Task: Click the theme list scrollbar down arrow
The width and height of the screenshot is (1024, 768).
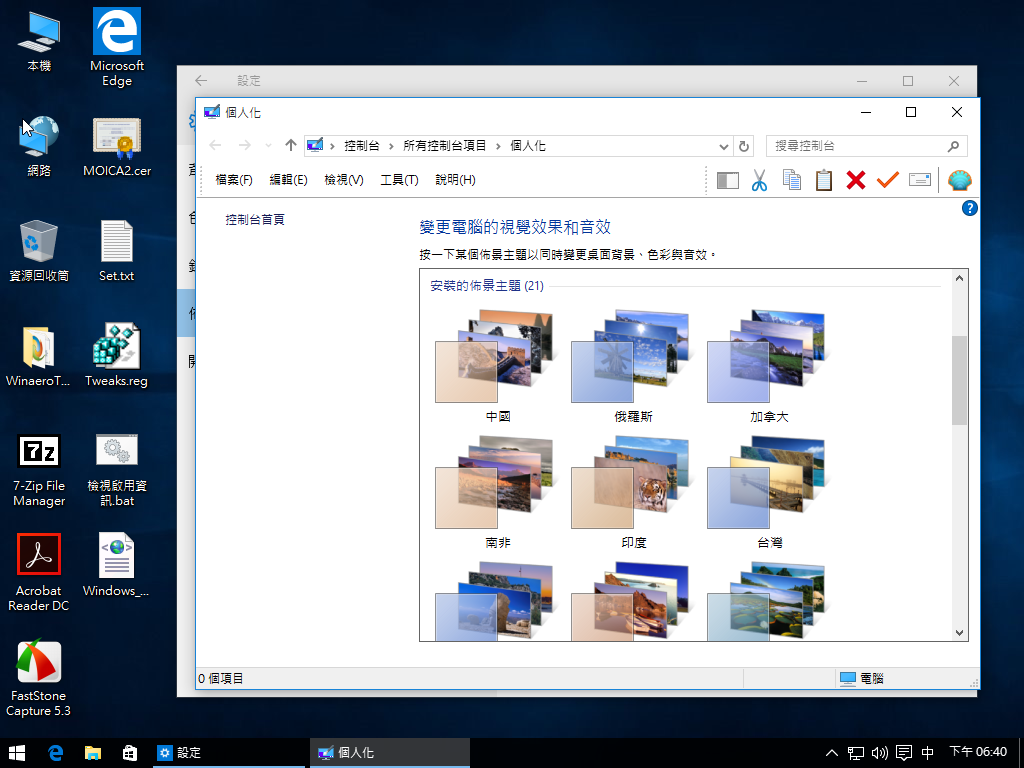Action: pyautogui.click(x=960, y=632)
